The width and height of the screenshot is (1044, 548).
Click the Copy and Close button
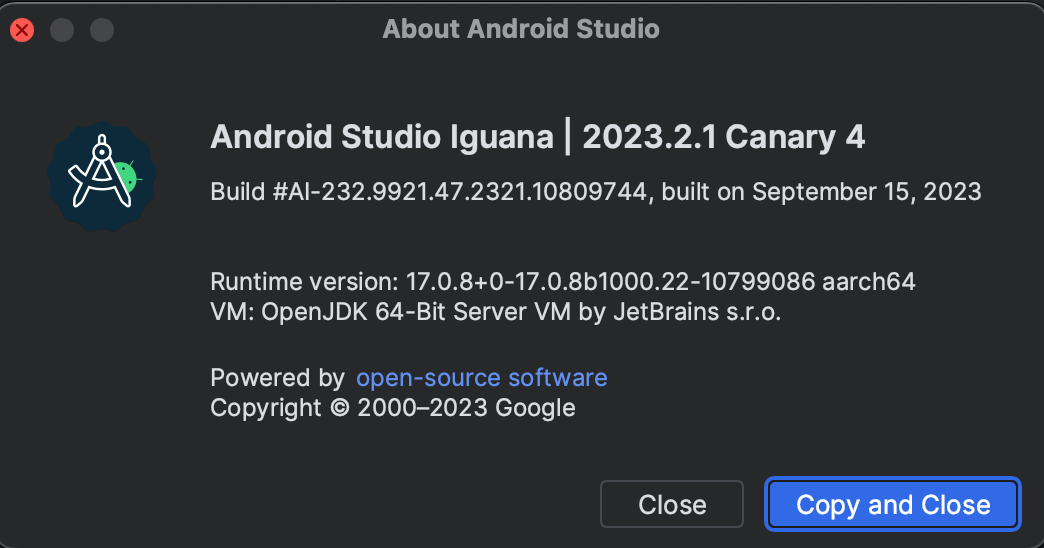tap(892, 504)
